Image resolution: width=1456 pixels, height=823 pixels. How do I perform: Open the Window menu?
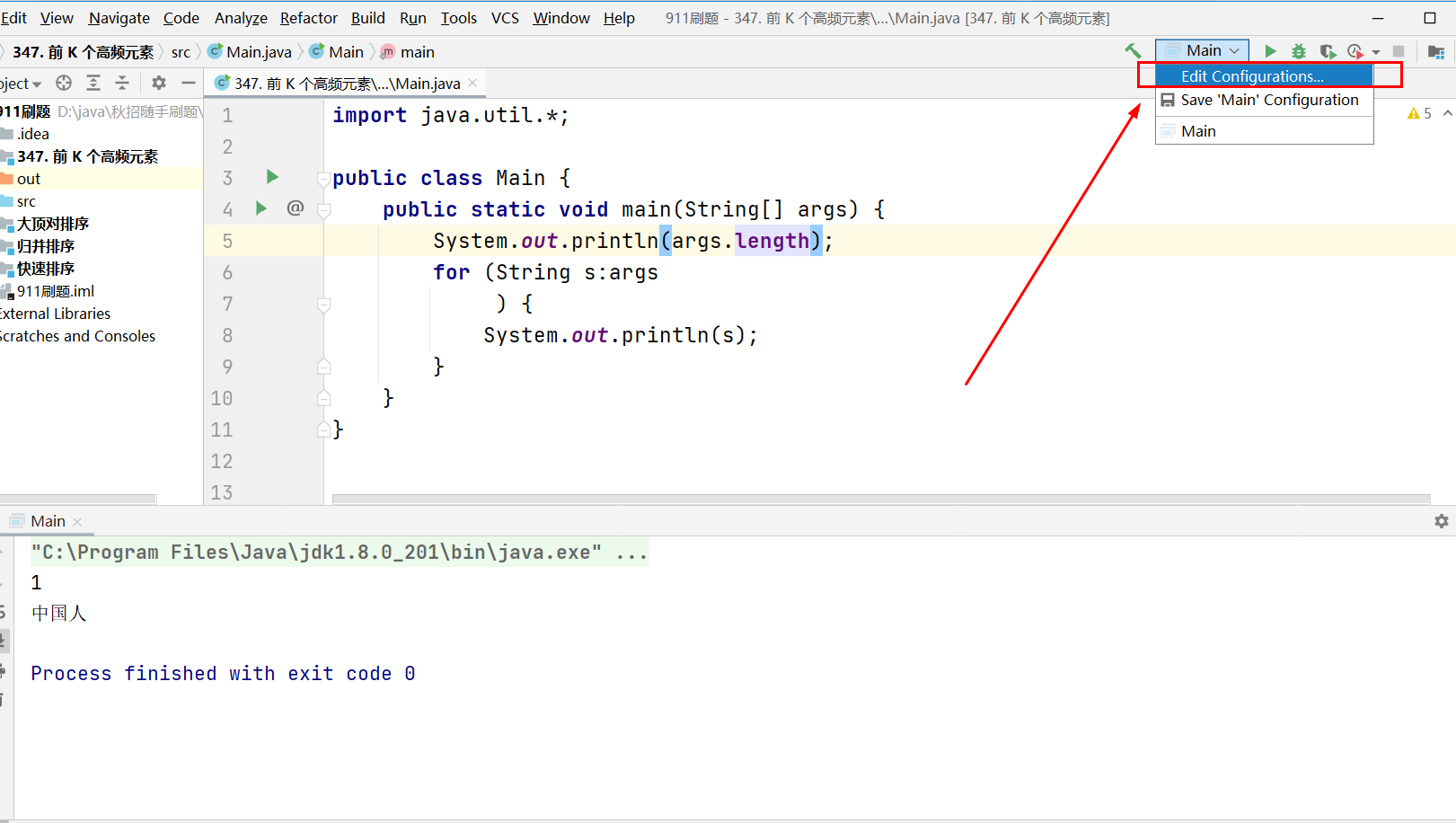pyautogui.click(x=561, y=18)
